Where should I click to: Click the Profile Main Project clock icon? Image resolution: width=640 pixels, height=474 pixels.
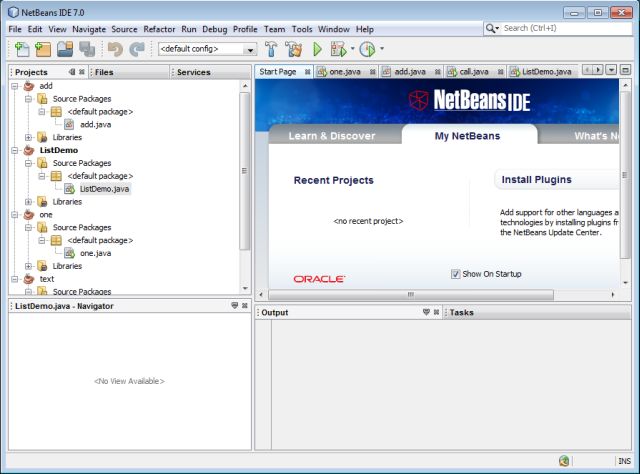tap(367, 49)
